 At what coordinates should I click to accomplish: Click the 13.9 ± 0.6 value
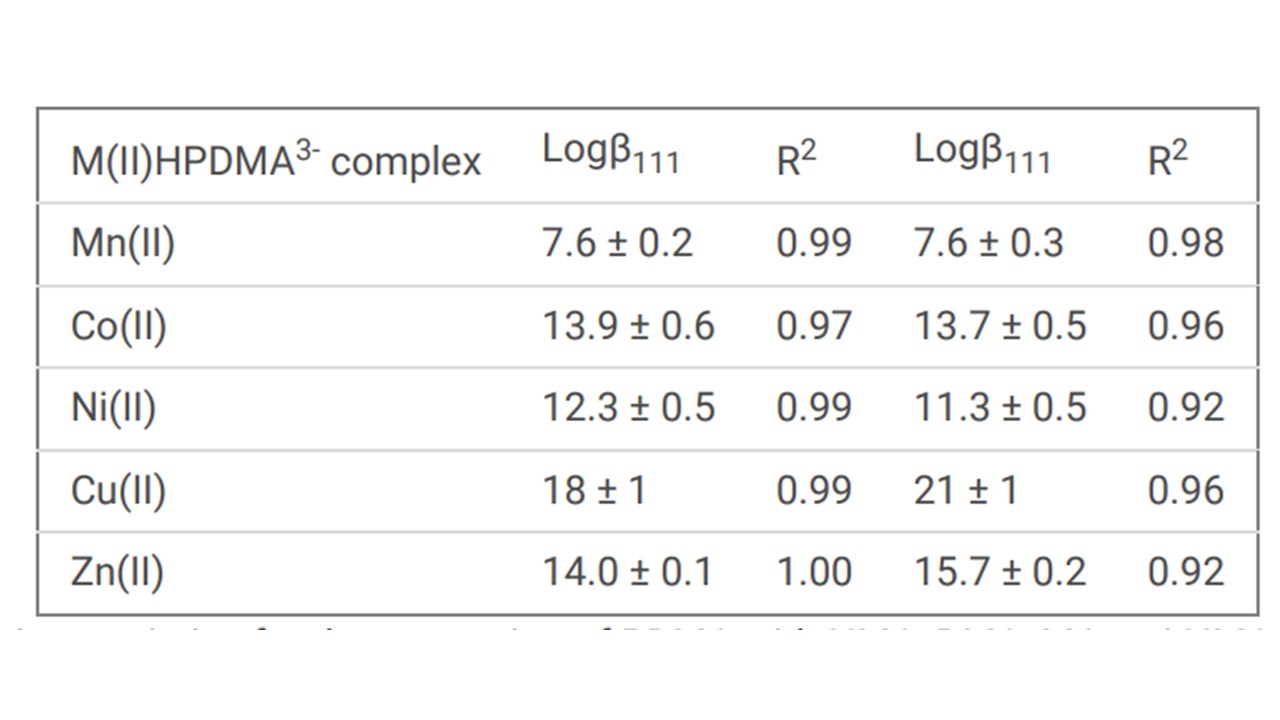(x=628, y=326)
